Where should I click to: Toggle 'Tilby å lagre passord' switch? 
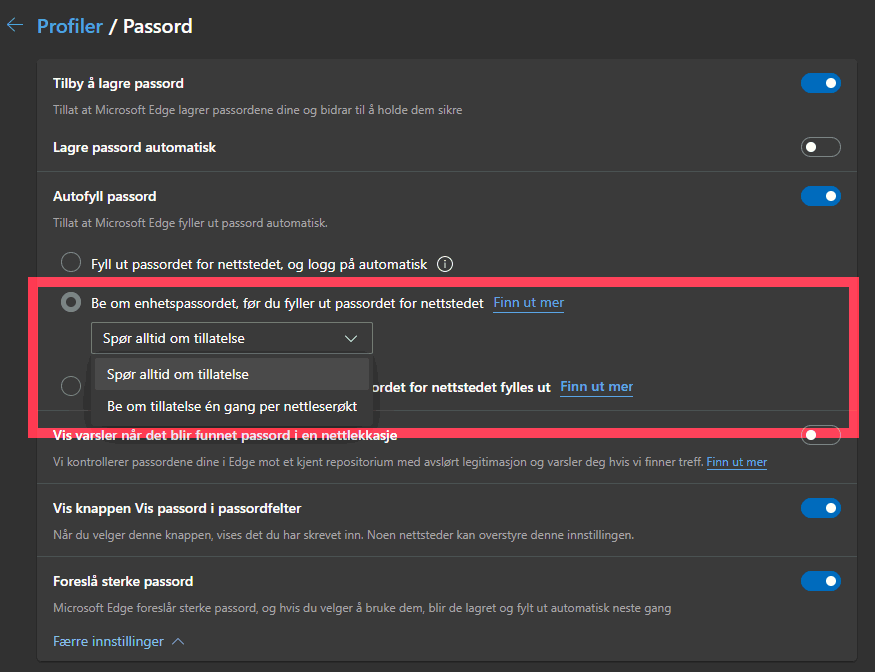(820, 84)
